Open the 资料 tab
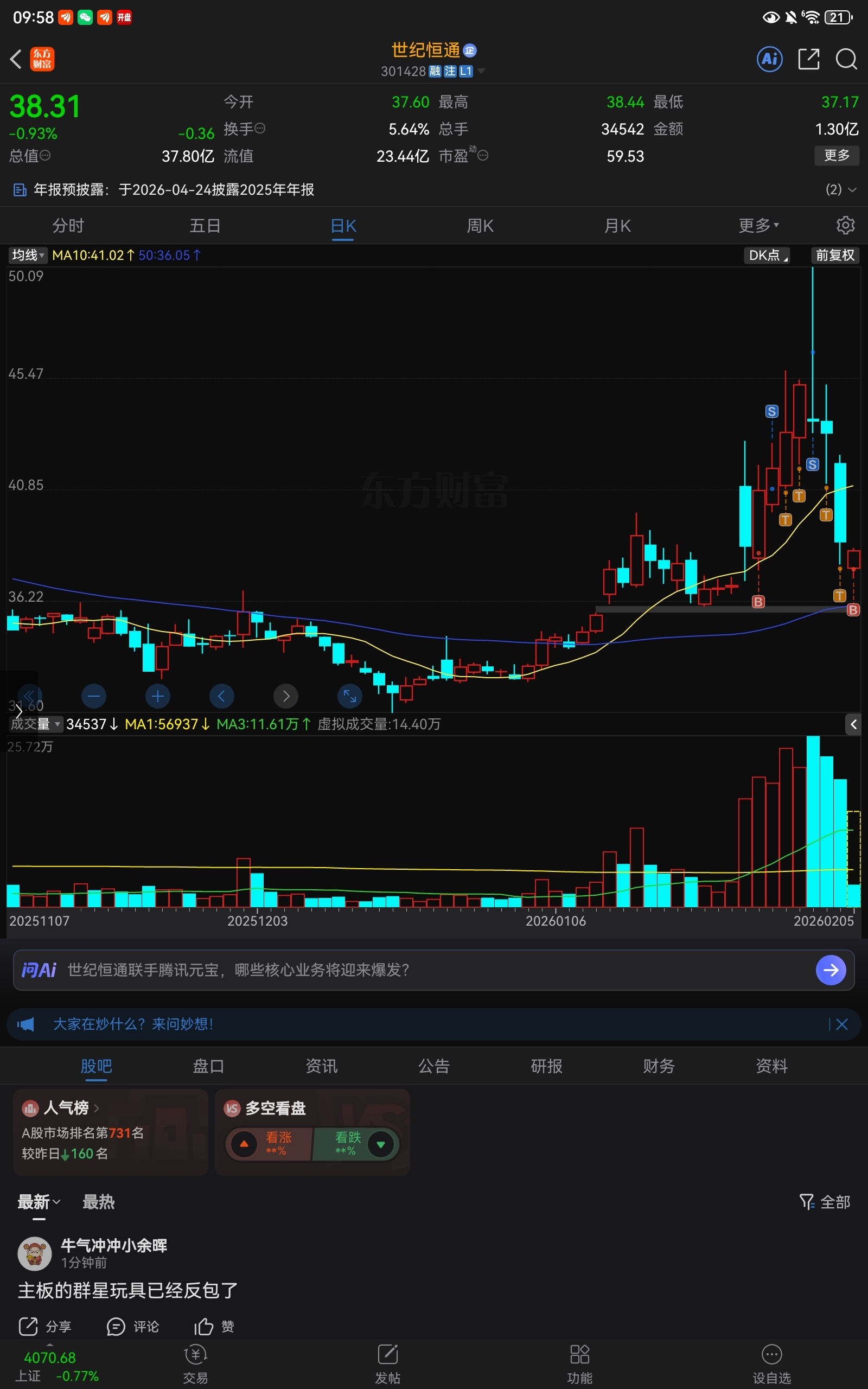Image resolution: width=868 pixels, height=1389 pixels. 771,1066
